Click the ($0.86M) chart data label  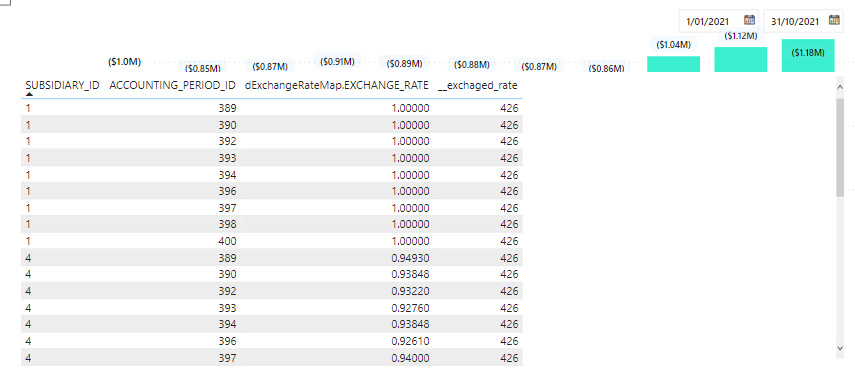click(x=606, y=68)
